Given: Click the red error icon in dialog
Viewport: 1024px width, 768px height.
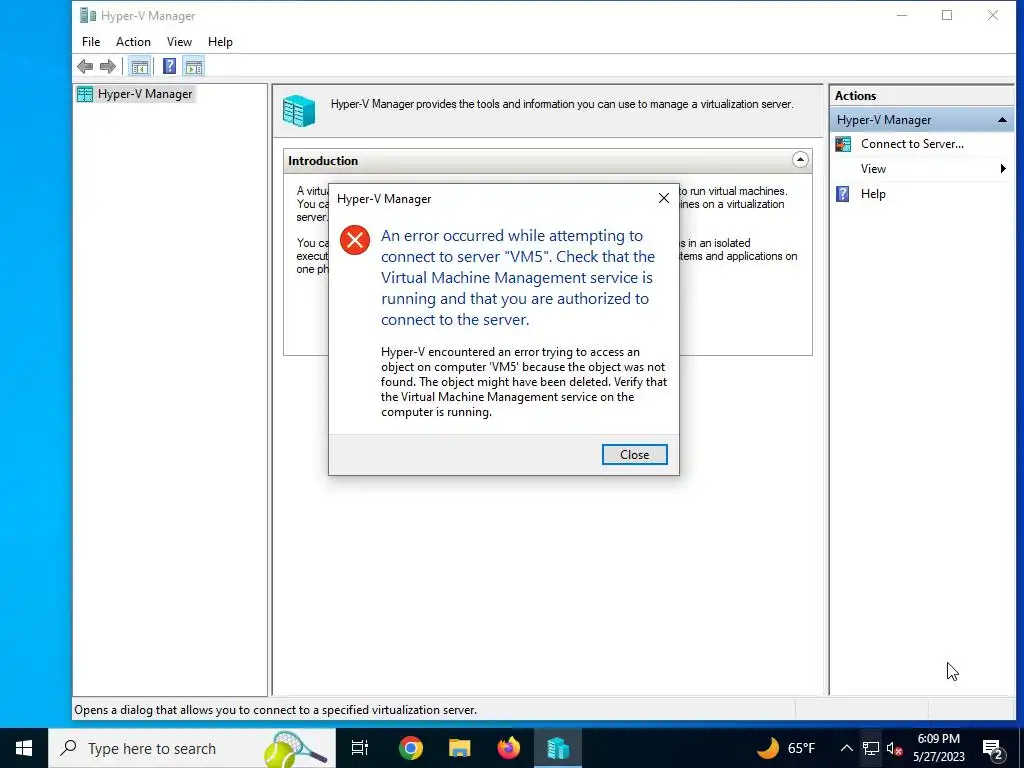Looking at the screenshot, I should pos(355,240).
